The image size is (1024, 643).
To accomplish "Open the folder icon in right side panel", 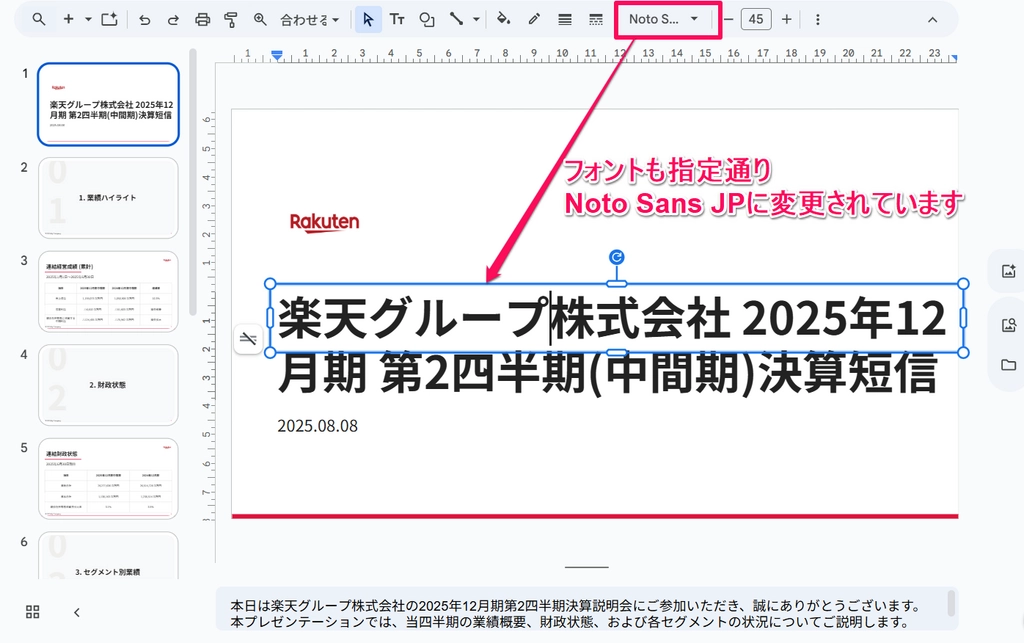I will (x=1009, y=365).
